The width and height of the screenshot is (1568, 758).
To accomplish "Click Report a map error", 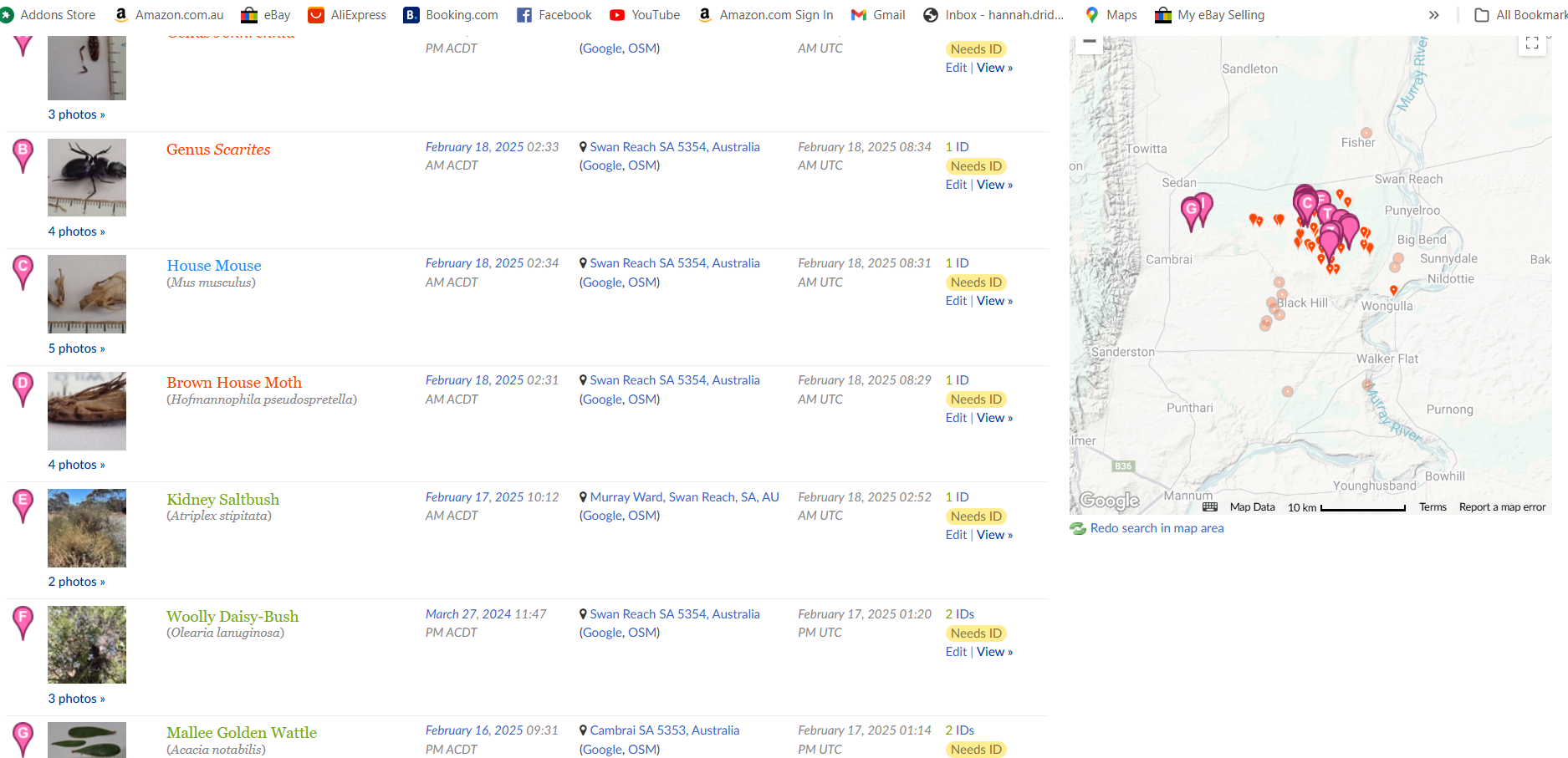I will click(1502, 507).
